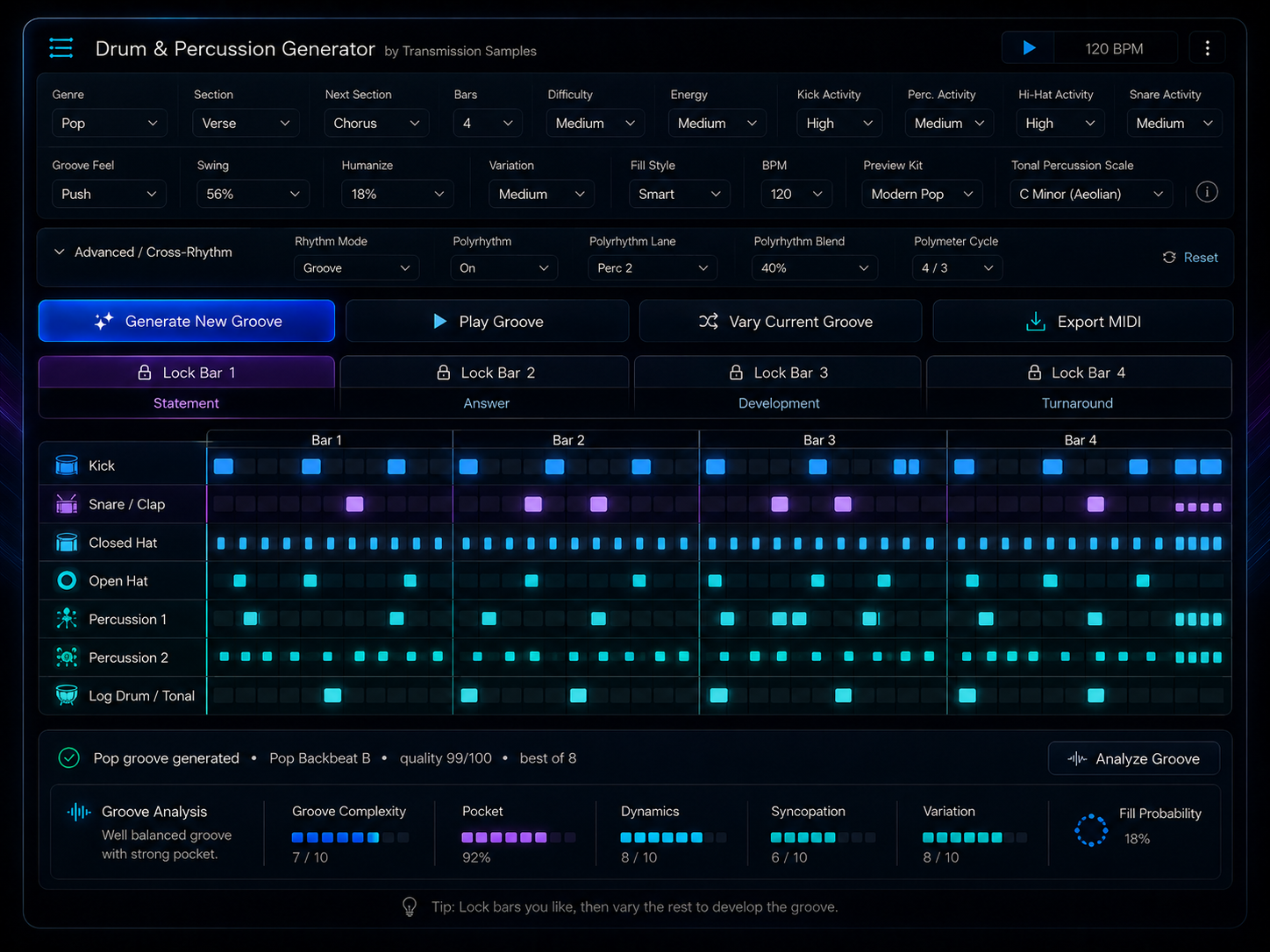Select the Statement tab

pyautogui.click(x=186, y=403)
